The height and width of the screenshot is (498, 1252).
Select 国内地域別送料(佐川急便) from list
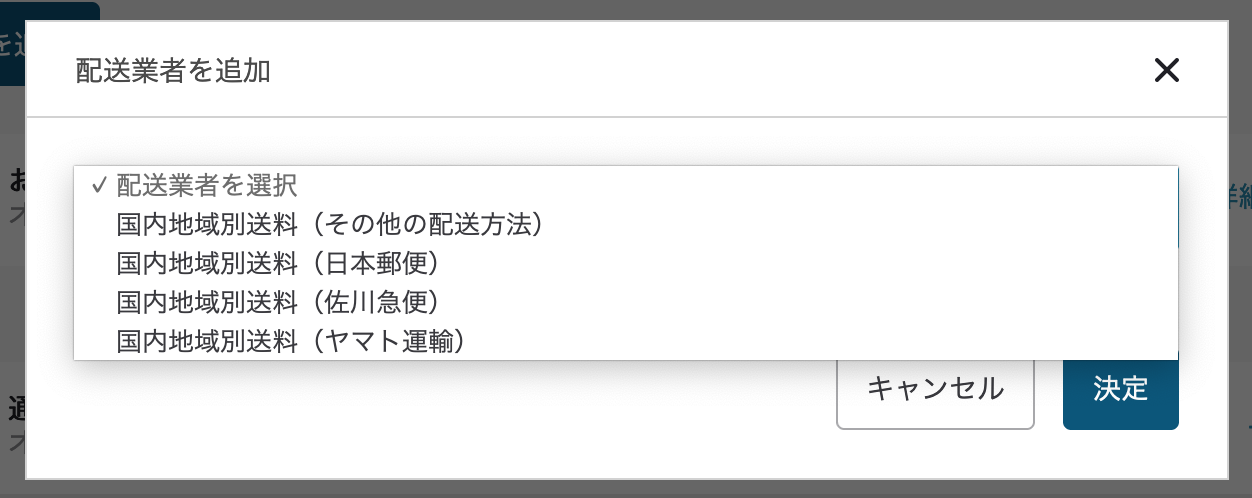coord(278,303)
